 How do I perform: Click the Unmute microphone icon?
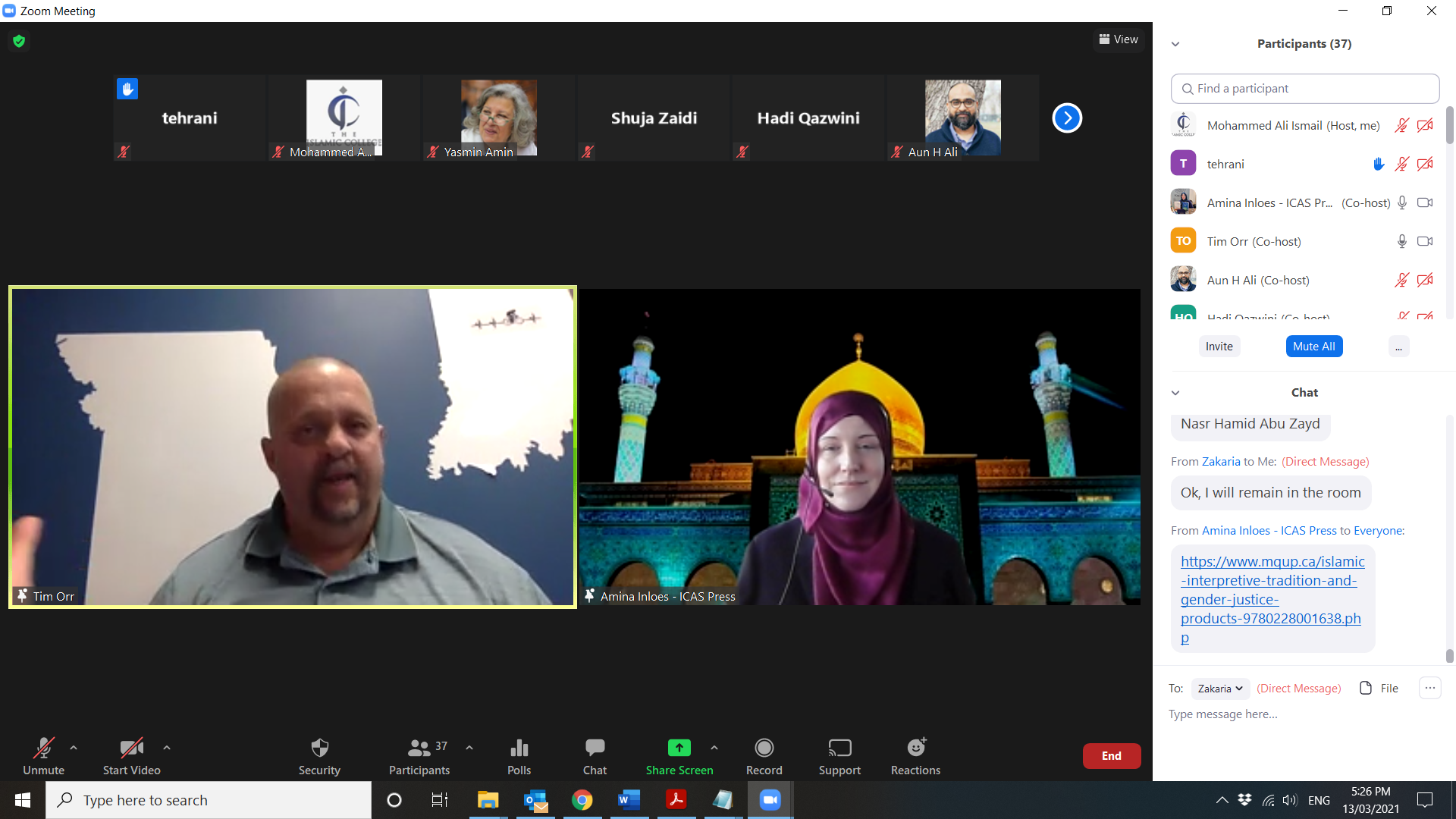pyautogui.click(x=44, y=748)
